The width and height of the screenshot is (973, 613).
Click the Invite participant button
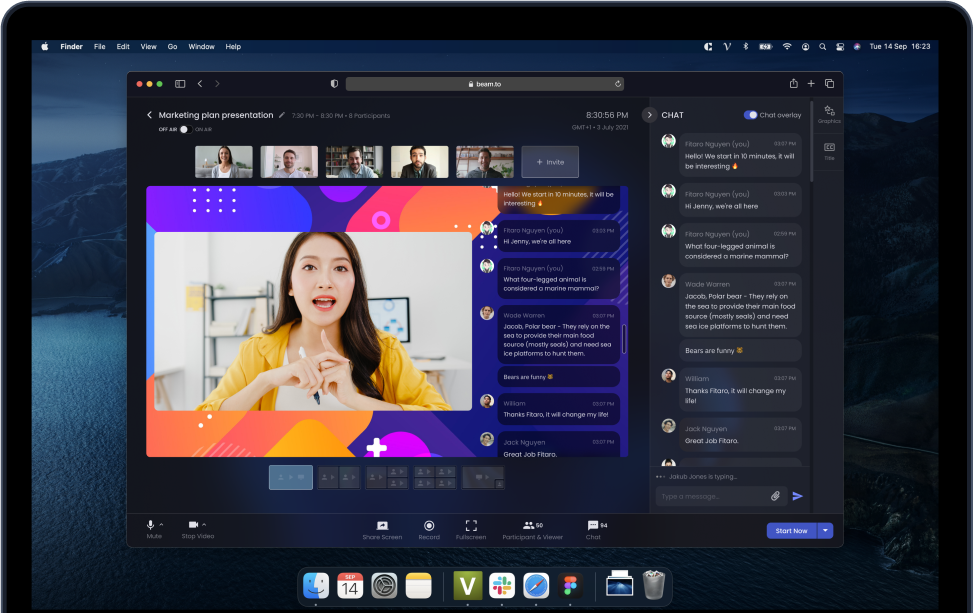pos(550,162)
